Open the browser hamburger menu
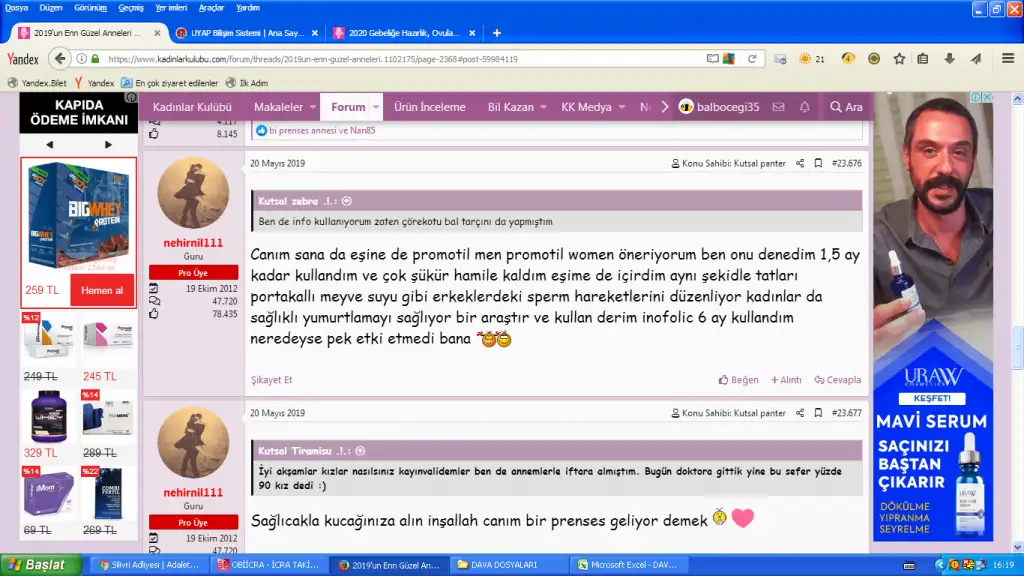Screen dimensions: 1024x576 click(1008, 59)
